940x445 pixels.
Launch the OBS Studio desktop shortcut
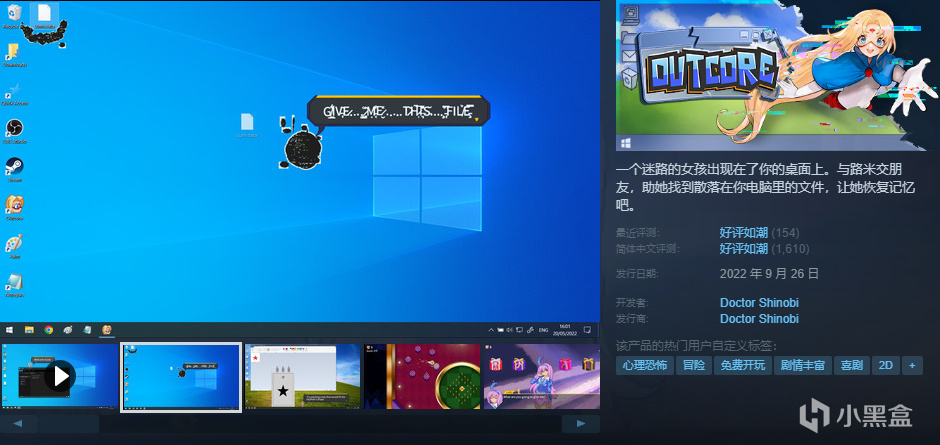[x=14, y=130]
